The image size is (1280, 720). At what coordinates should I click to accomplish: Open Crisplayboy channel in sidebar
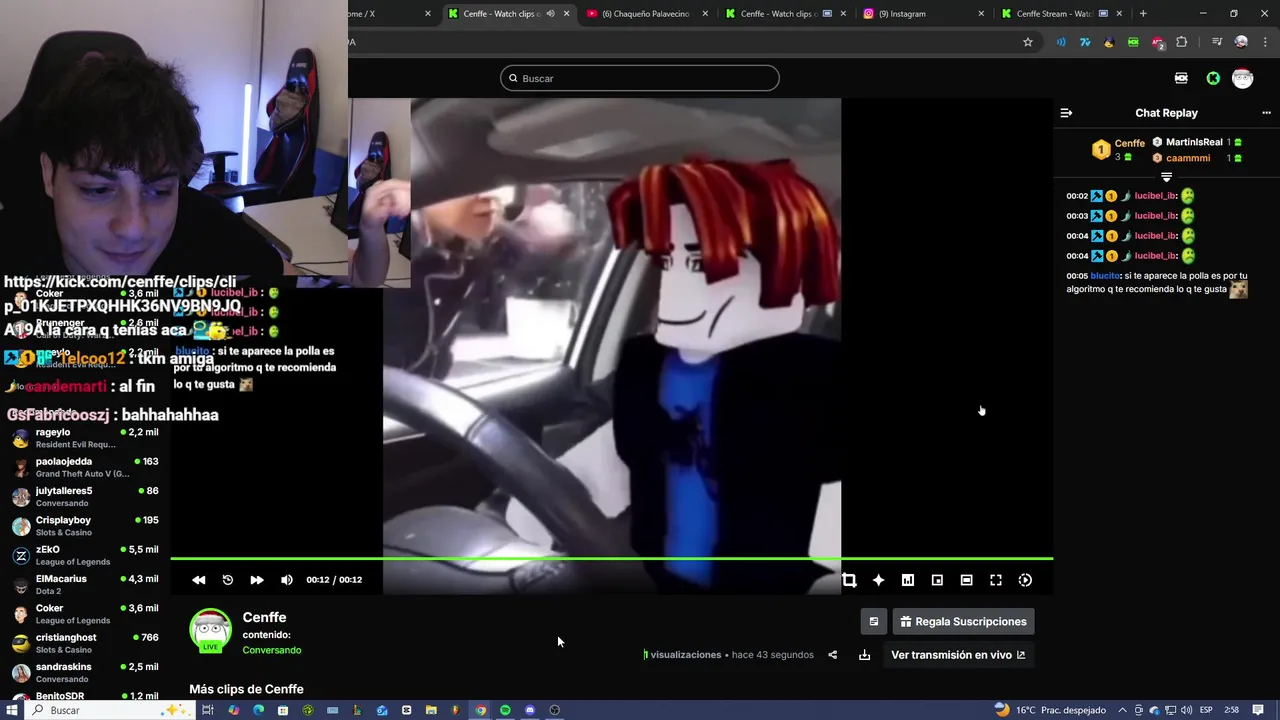point(85,526)
